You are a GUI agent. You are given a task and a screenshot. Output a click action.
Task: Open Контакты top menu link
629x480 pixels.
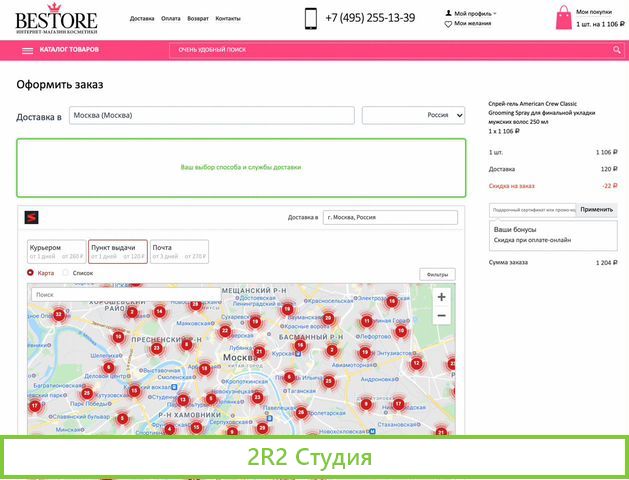[228, 18]
